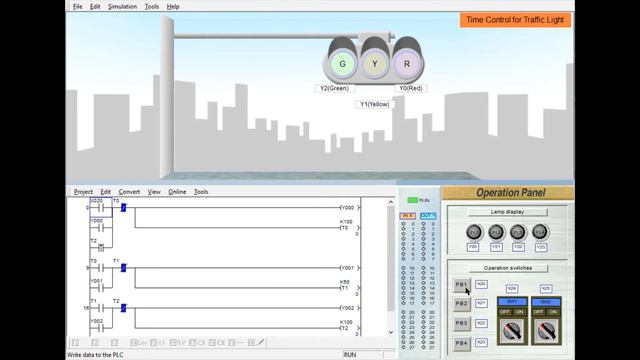640x360 pixels.
Task: Set SW2 to ON
Action: tap(553, 312)
